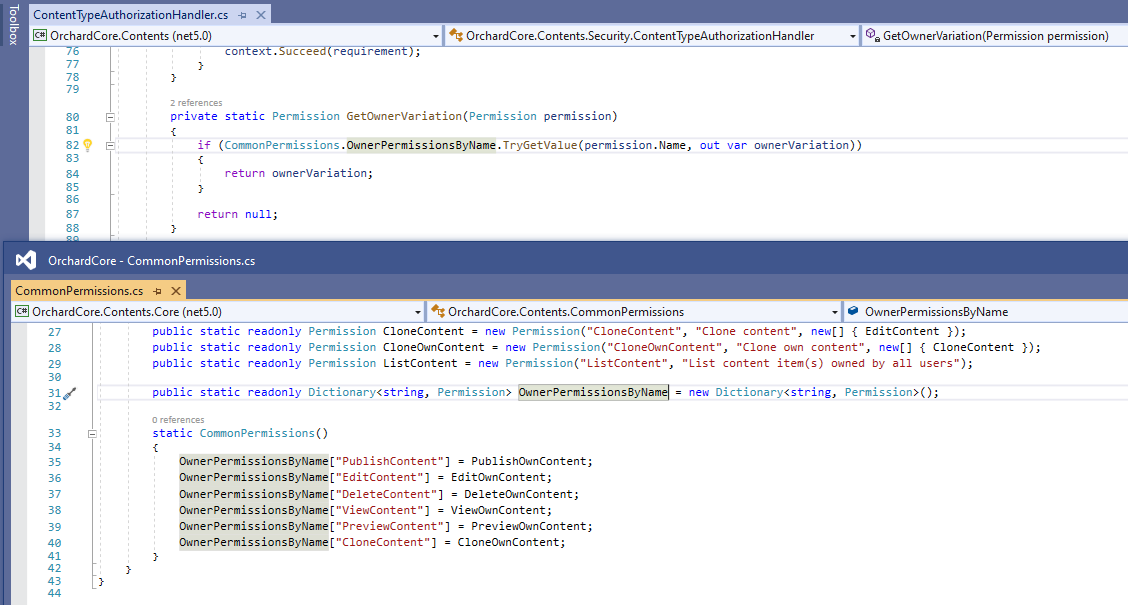This screenshot has height=605, width=1128.
Task: Click the C# project icon beside OrchardCore.Contents.Core
Action: 22,311
